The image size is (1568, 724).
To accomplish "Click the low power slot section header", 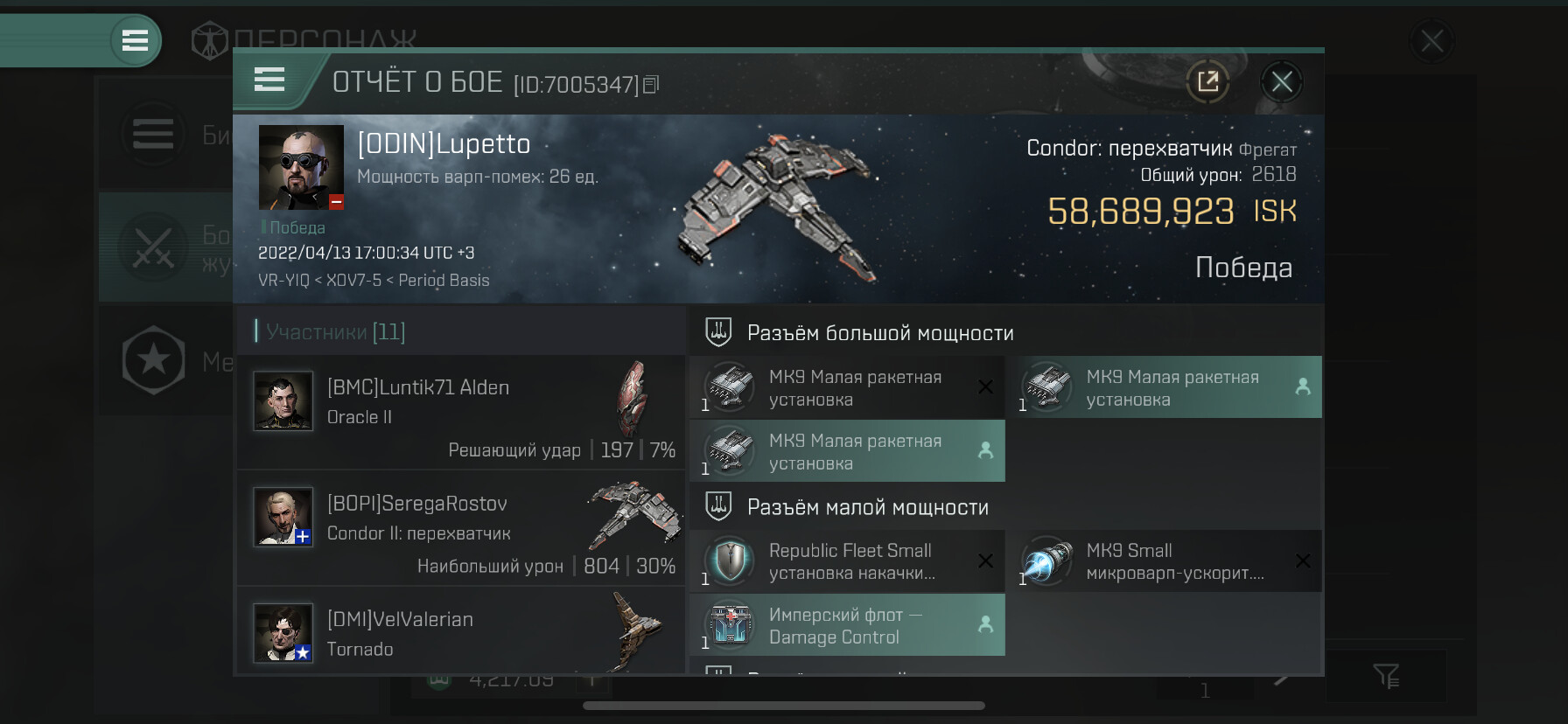I will [1005, 506].
